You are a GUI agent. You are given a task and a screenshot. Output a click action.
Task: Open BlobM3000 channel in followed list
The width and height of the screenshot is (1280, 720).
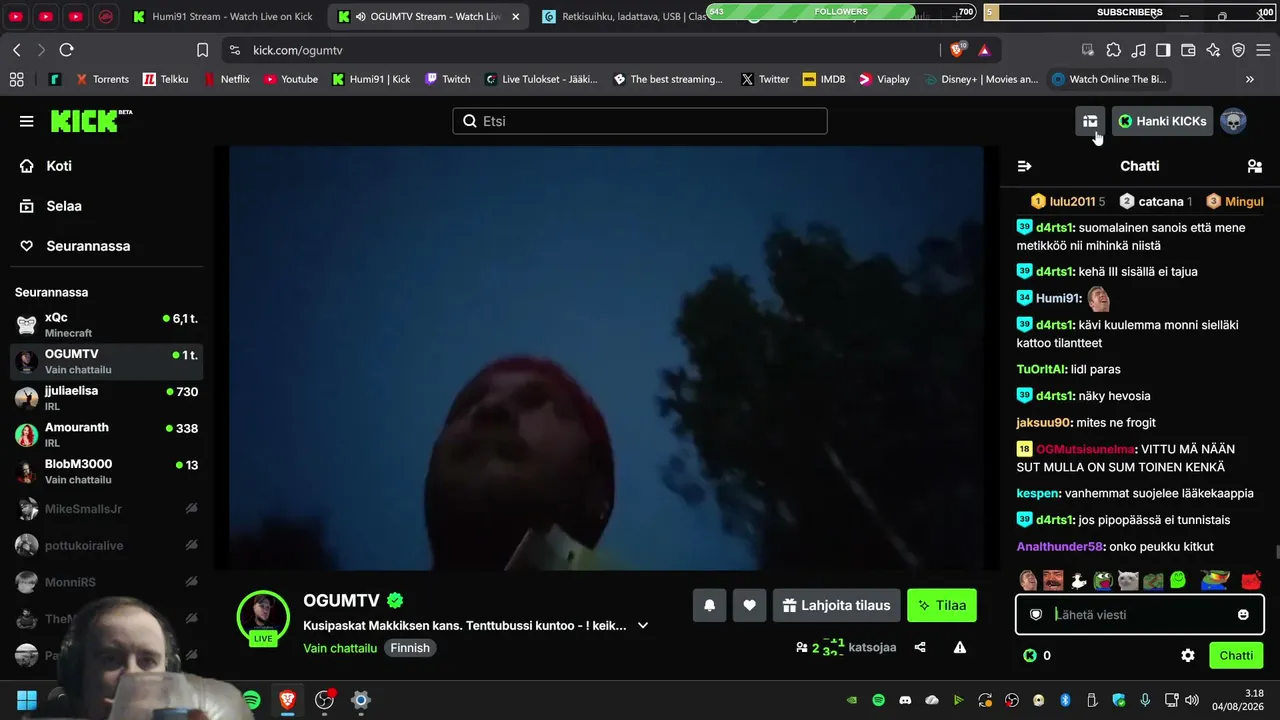106,471
